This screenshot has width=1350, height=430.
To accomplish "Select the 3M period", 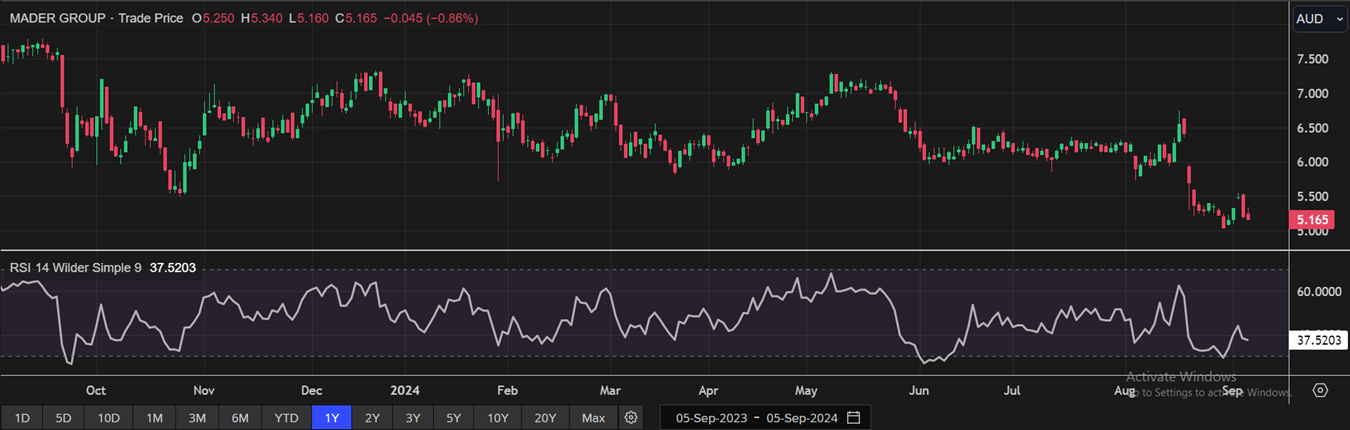I will (197, 417).
